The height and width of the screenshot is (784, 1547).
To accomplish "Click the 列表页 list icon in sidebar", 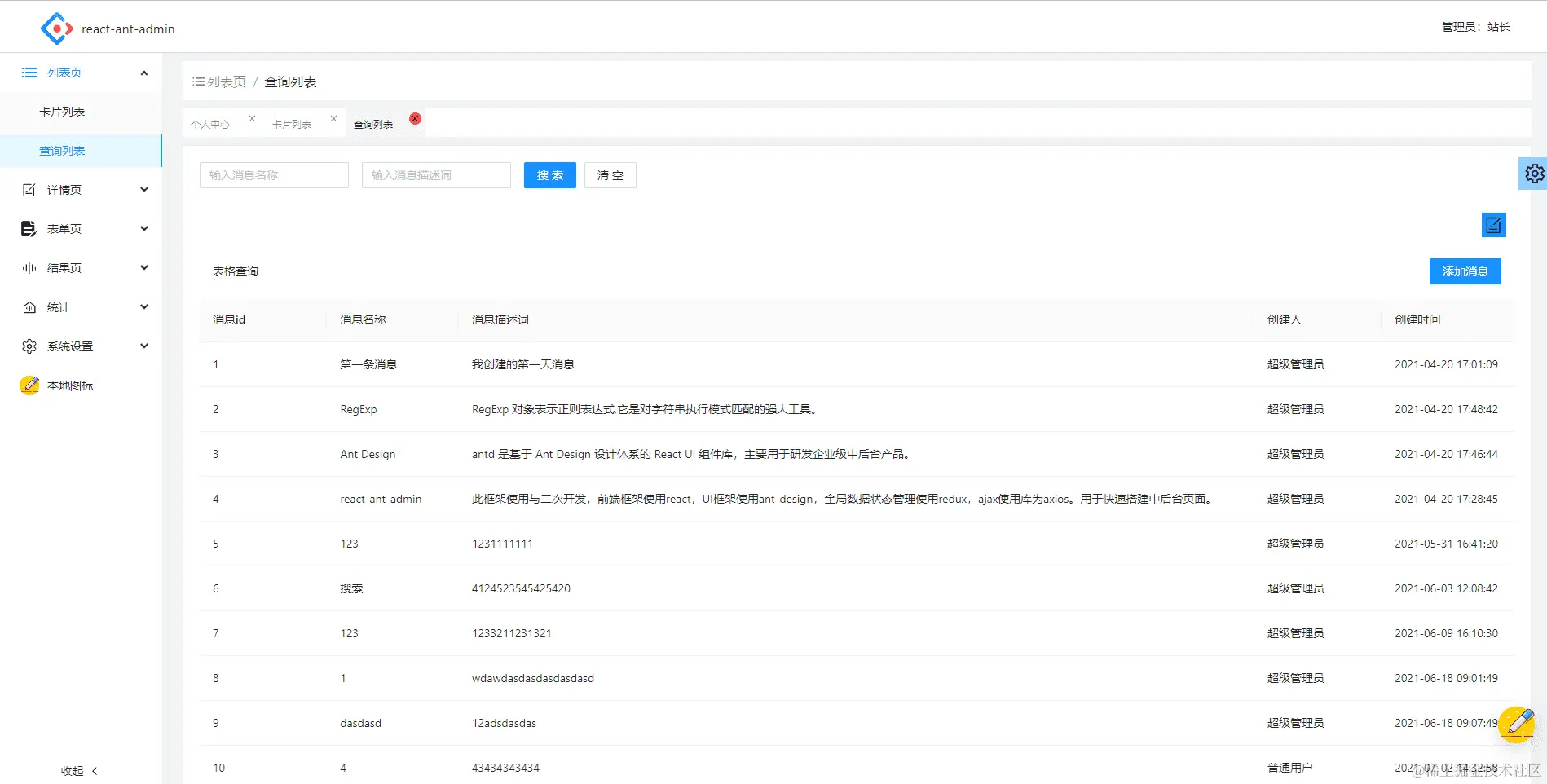I will coord(28,72).
